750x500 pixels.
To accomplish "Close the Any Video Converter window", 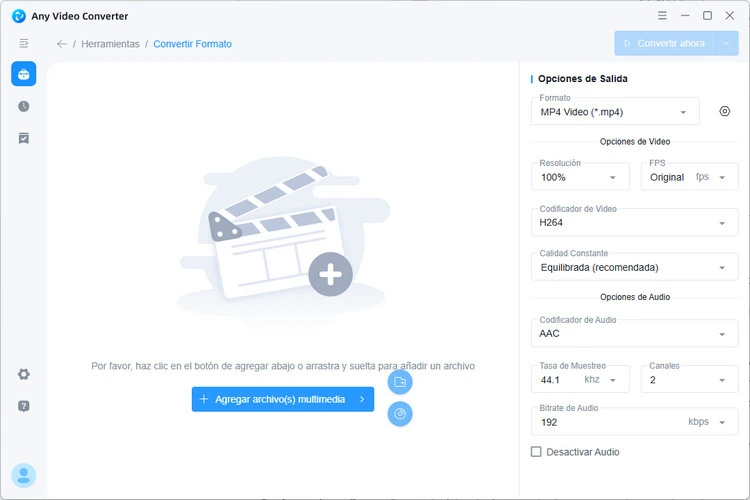I will coord(729,15).
